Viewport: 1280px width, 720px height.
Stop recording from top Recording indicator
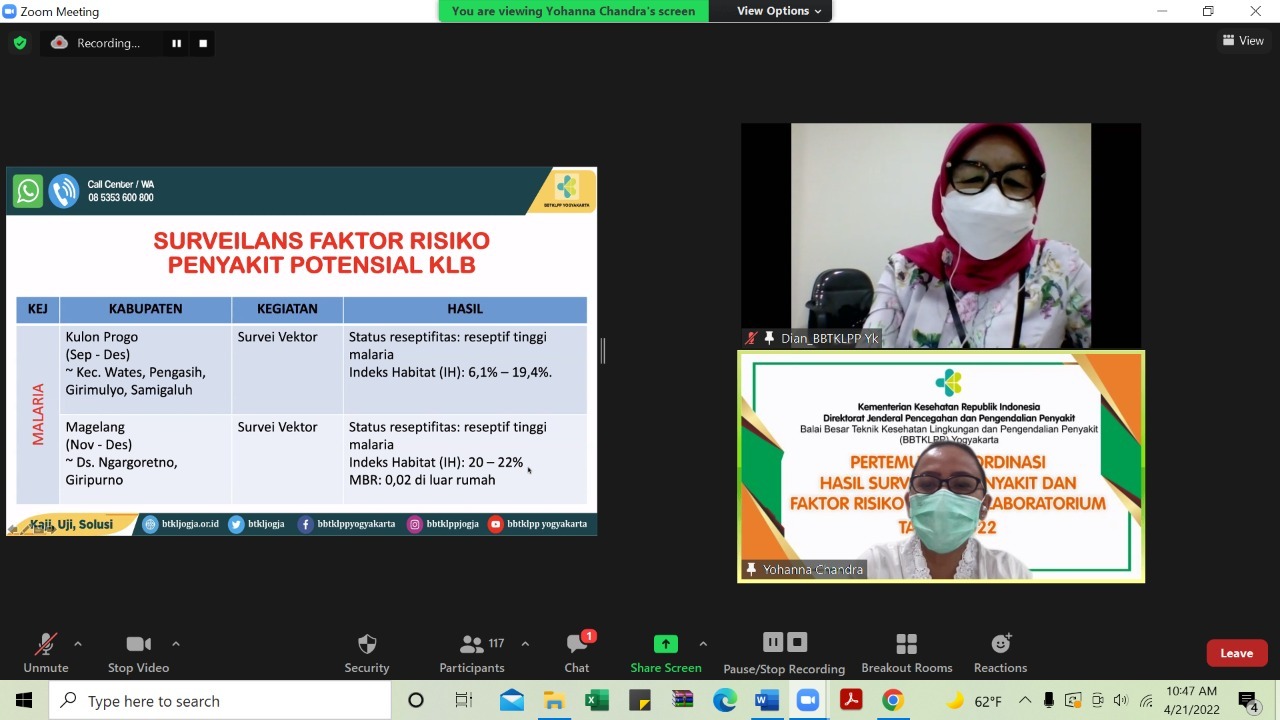click(x=203, y=43)
